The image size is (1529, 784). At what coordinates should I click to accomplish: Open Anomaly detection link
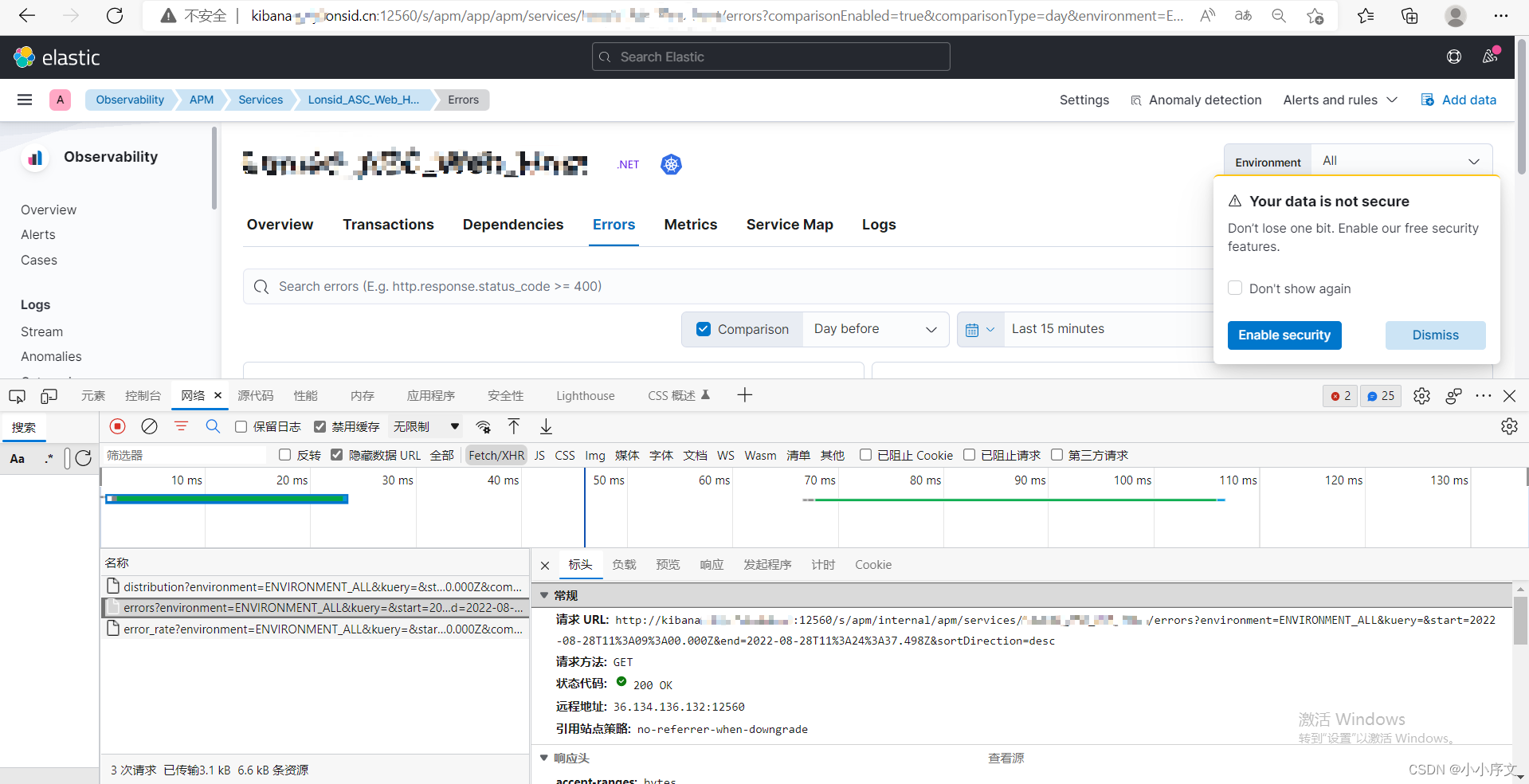tap(1196, 100)
